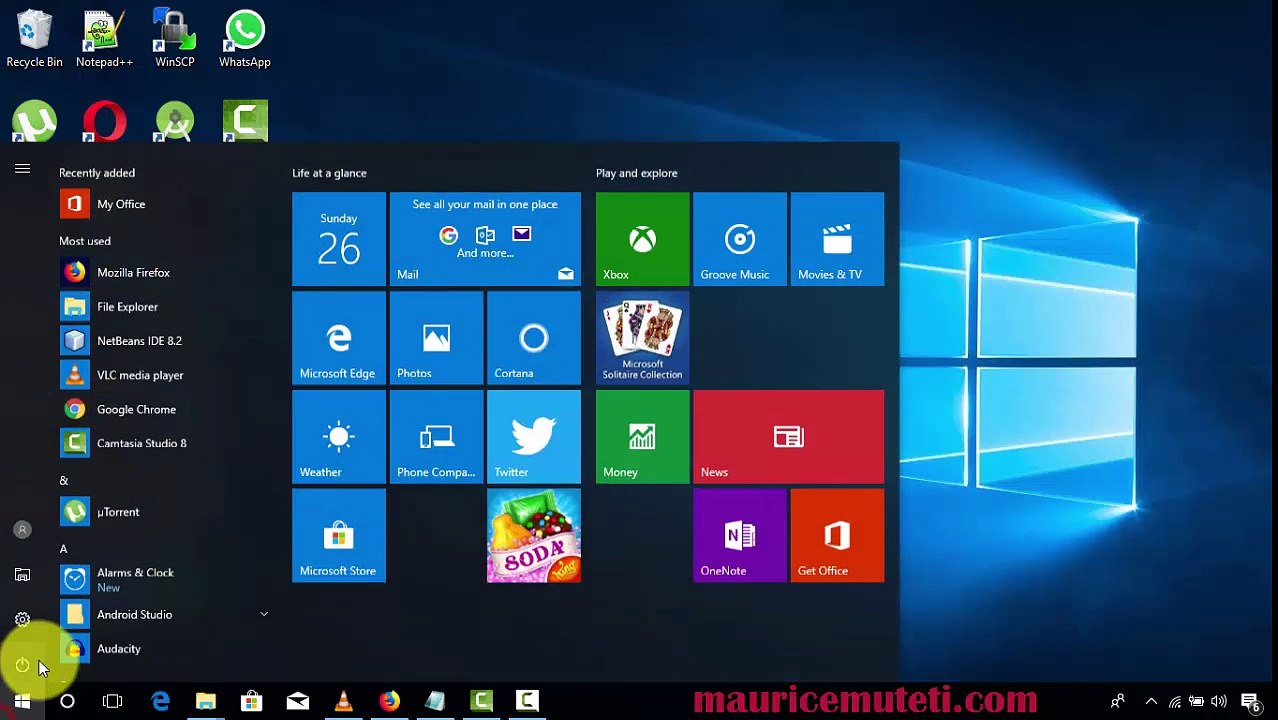
Task: Open the OneNote tile
Action: (740, 536)
